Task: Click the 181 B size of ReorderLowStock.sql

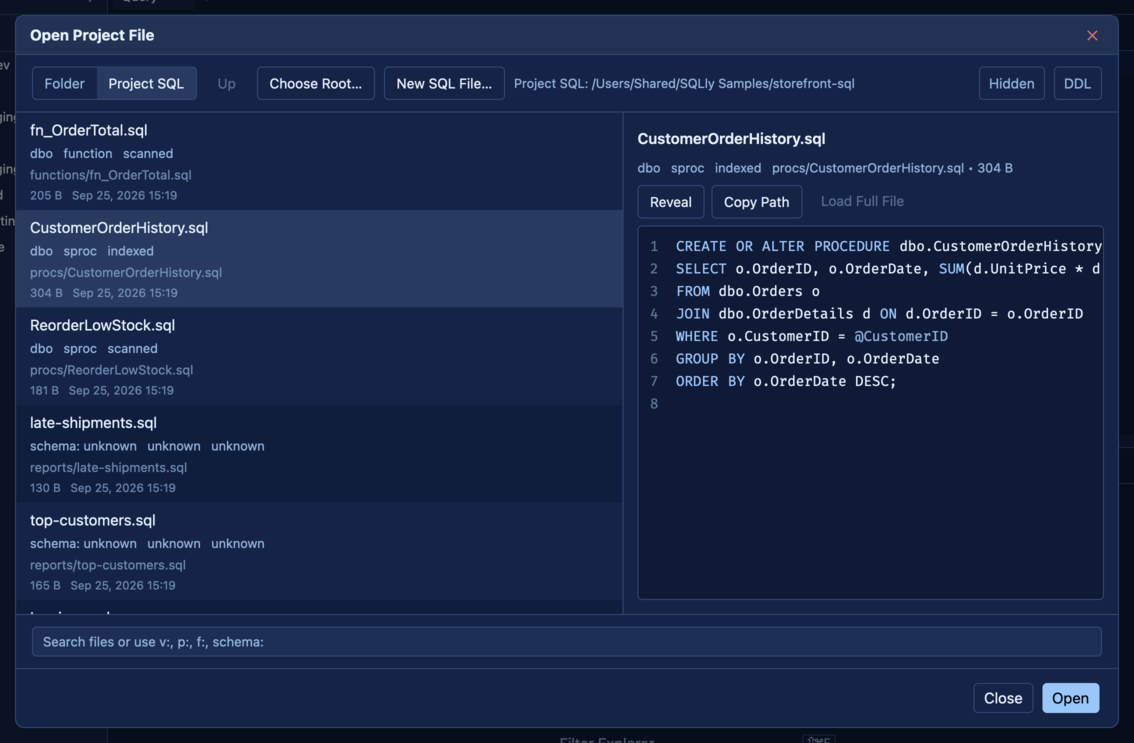Action: coord(44,391)
